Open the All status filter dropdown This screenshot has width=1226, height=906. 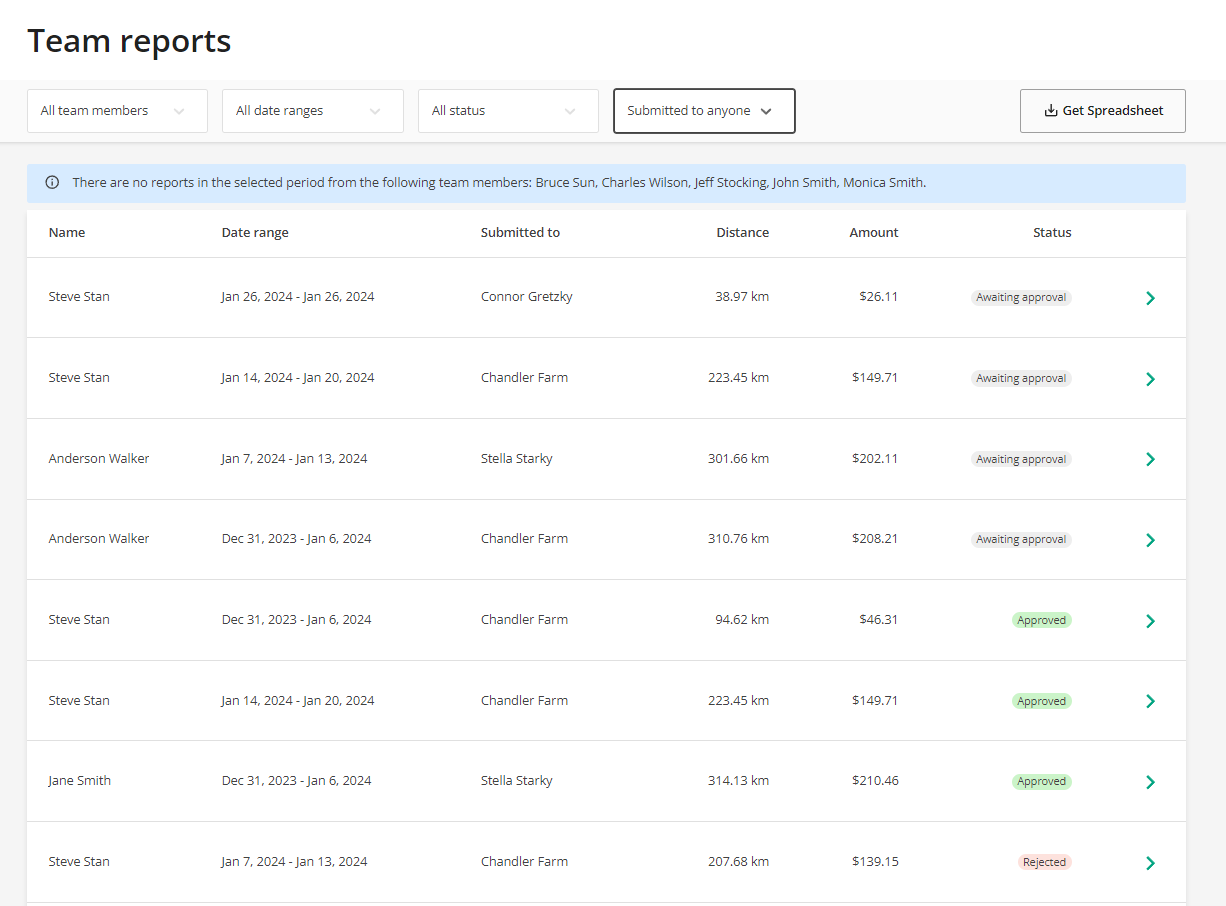click(508, 111)
